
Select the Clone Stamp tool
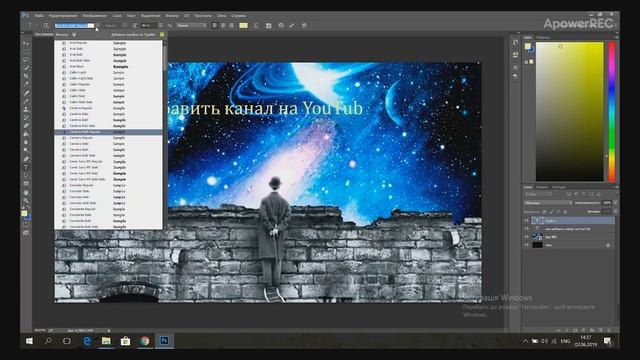27,109
